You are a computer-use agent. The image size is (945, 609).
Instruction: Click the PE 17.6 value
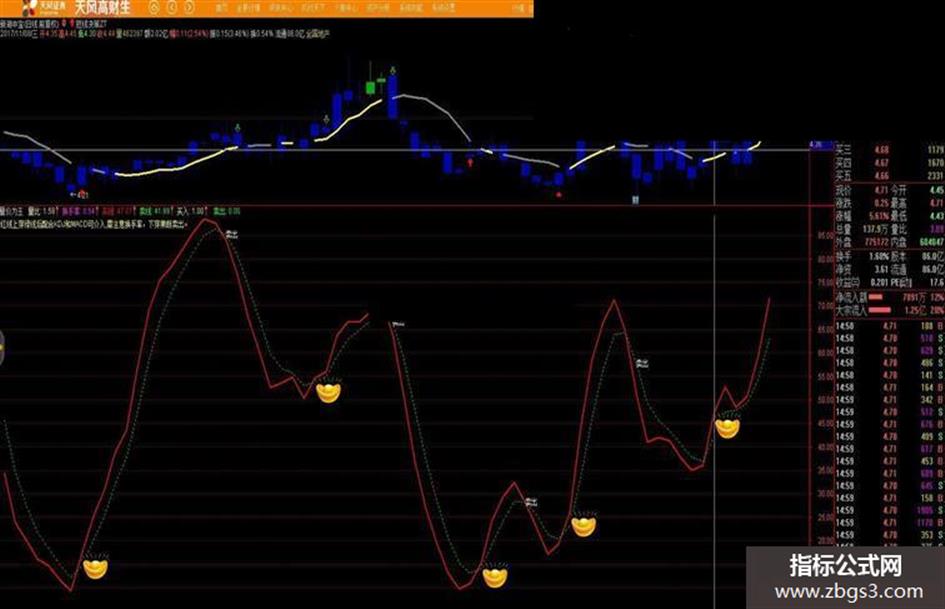937,282
